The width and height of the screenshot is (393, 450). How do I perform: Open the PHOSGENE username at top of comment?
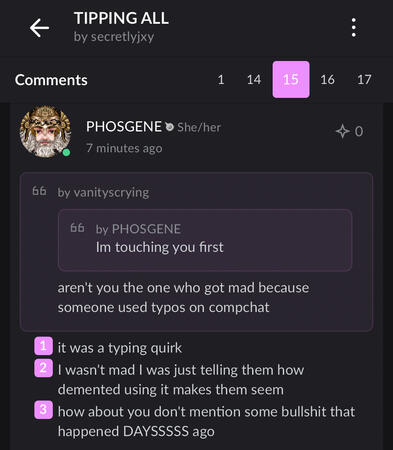point(124,127)
